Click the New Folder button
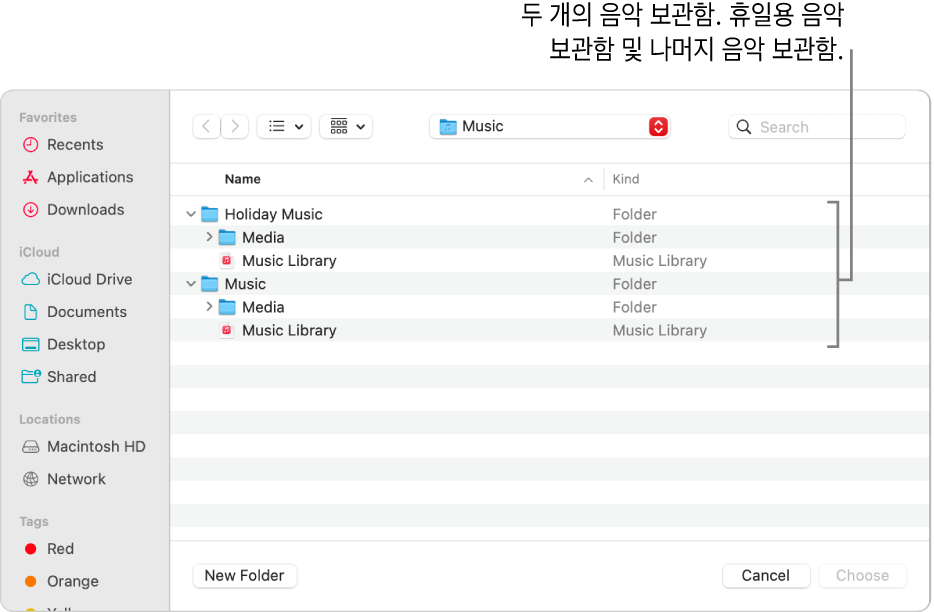Image resolution: width=934 pixels, height=612 pixels. point(245,576)
